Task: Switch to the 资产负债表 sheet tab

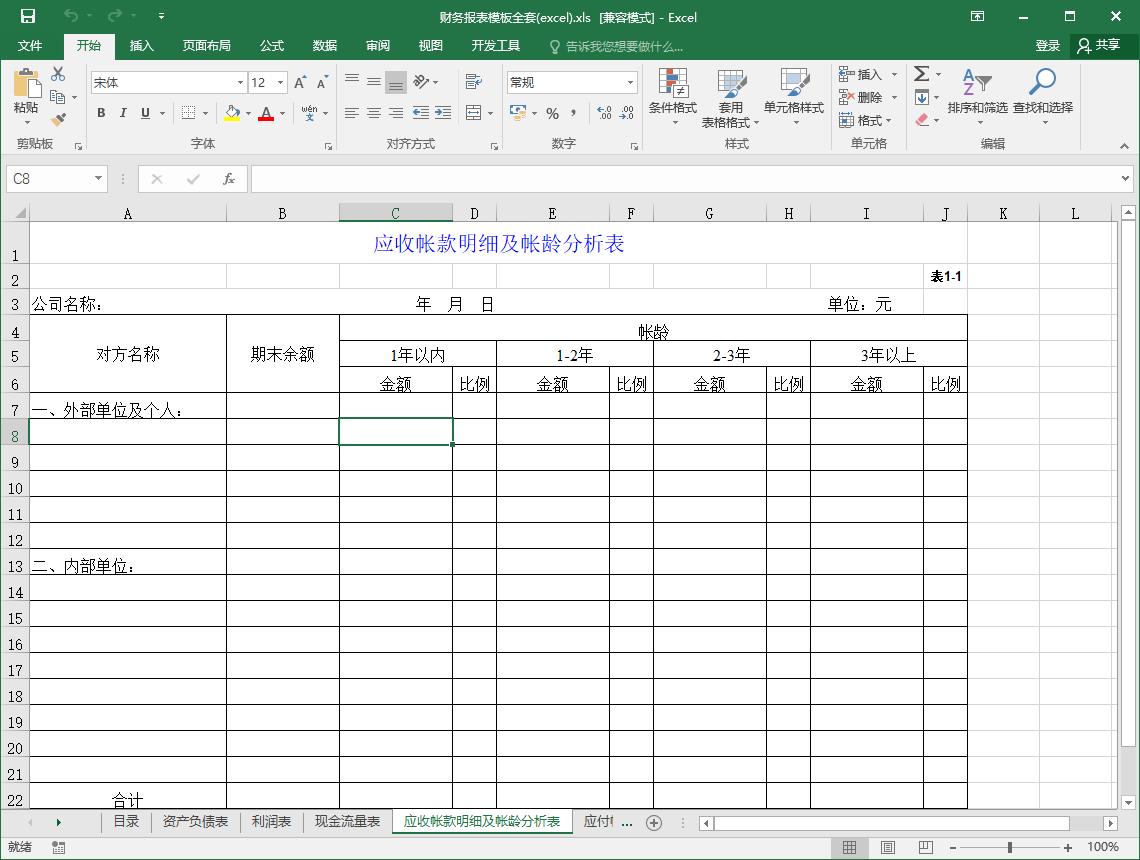Action: tap(195, 822)
